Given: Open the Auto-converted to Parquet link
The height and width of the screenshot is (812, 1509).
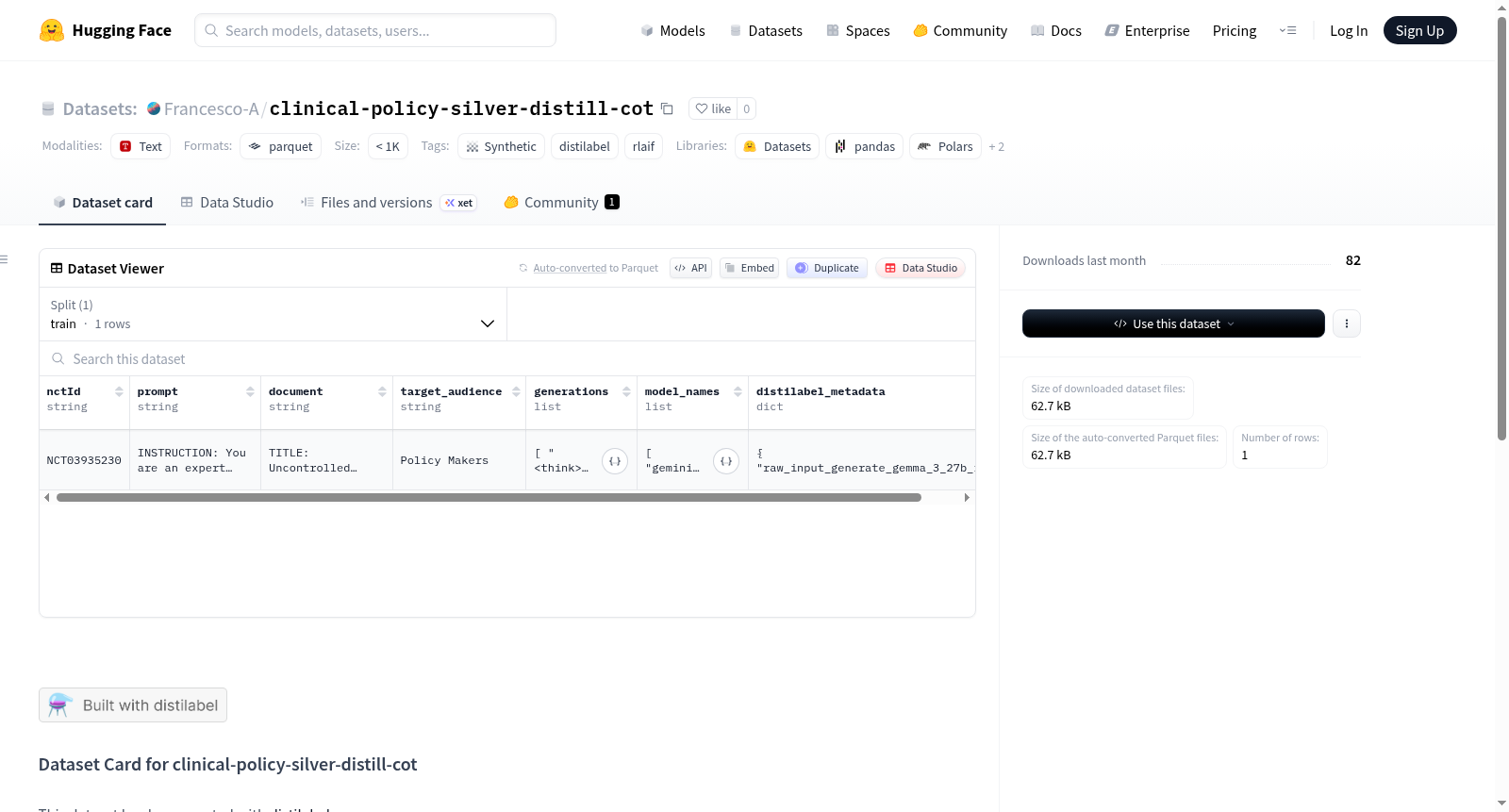Looking at the screenshot, I should coord(570,268).
